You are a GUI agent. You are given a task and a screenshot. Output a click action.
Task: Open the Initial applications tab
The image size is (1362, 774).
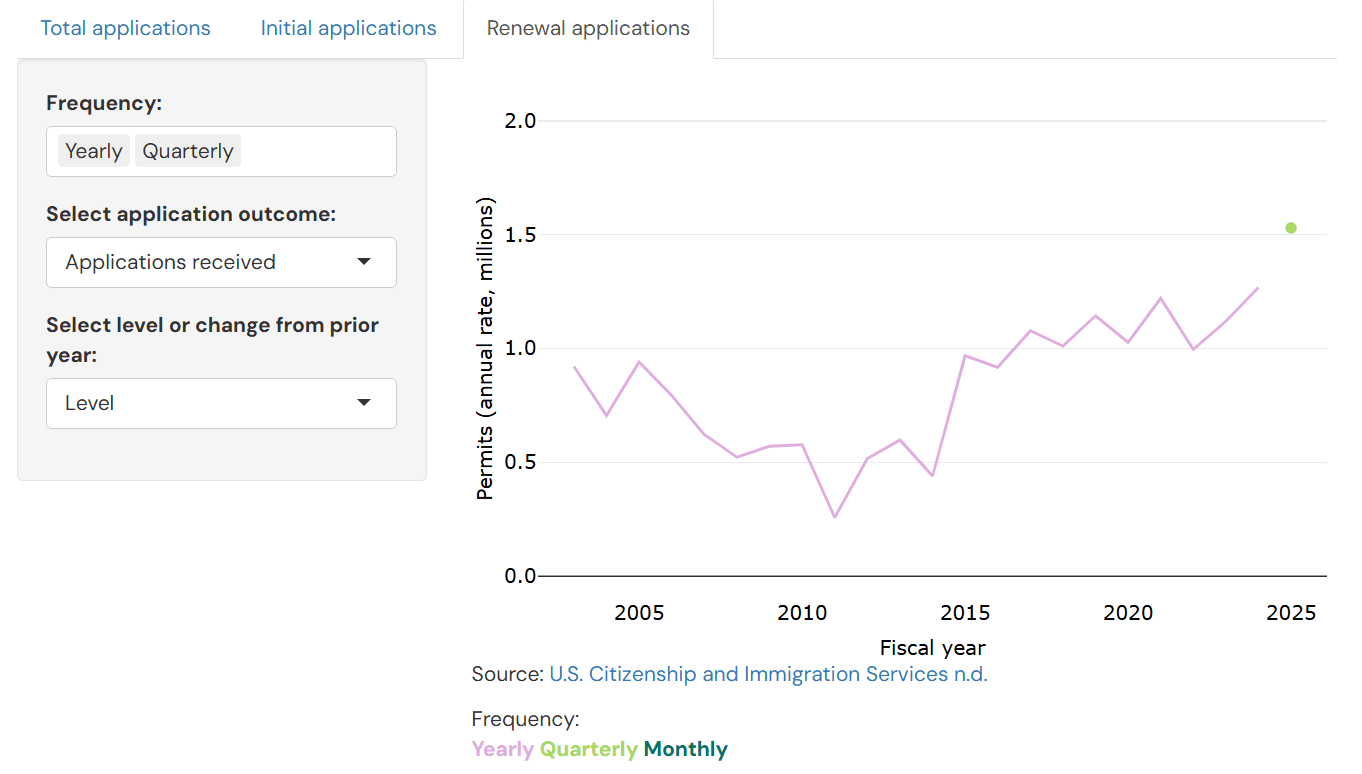pyautogui.click(x=348, y=28)
